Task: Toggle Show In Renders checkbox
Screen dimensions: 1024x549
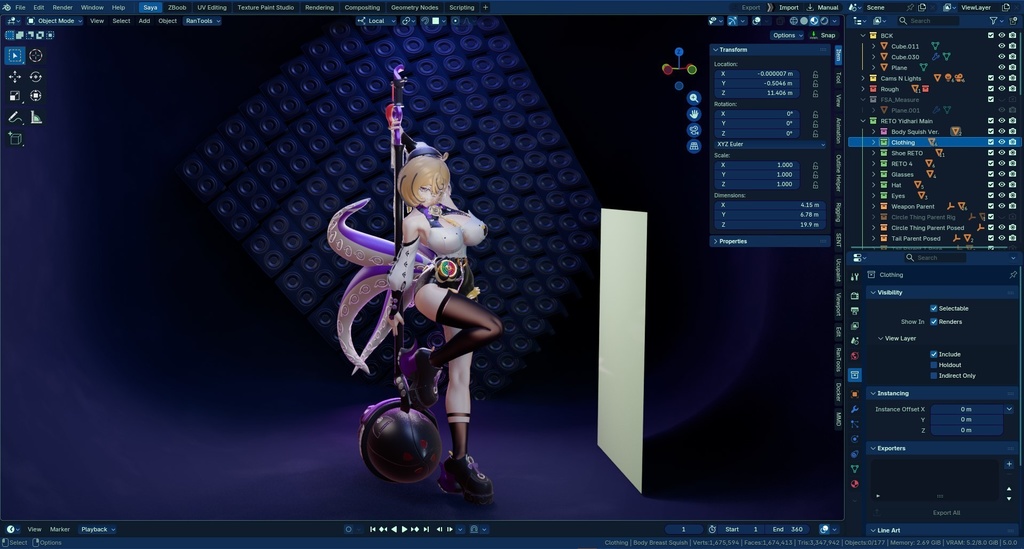Action: [x=934, y=322]
